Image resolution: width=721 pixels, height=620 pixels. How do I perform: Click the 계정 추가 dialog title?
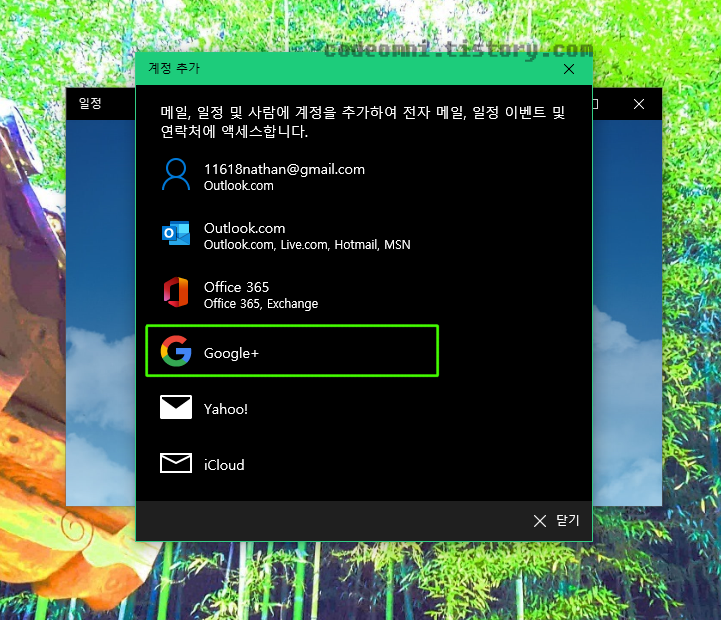click(x=174, y=68)
